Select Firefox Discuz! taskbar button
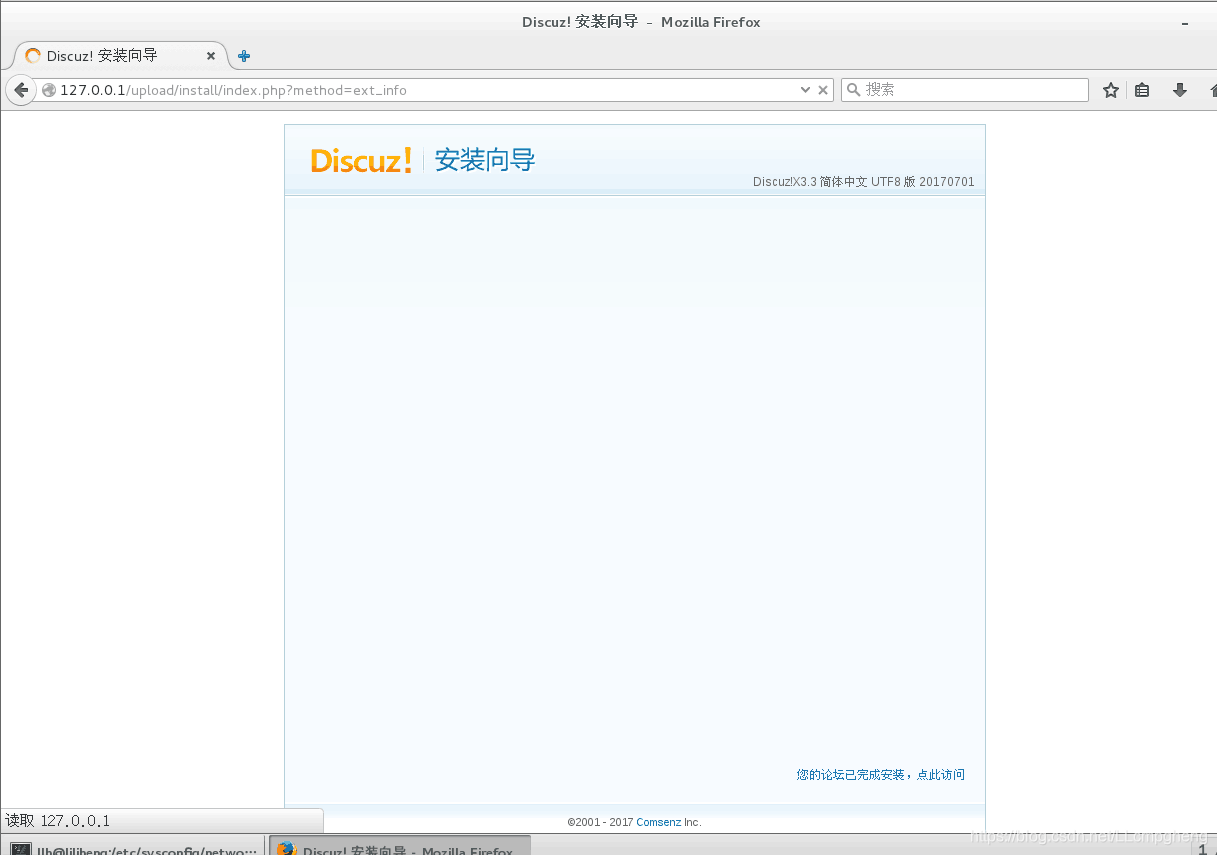The width and height of the screenshot is (1217, 855). coord(400,846)
